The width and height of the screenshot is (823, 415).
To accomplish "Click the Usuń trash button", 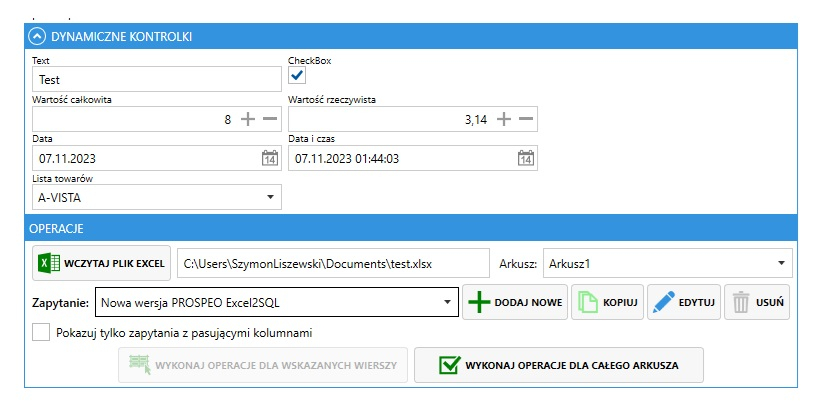I will (755, 301).
